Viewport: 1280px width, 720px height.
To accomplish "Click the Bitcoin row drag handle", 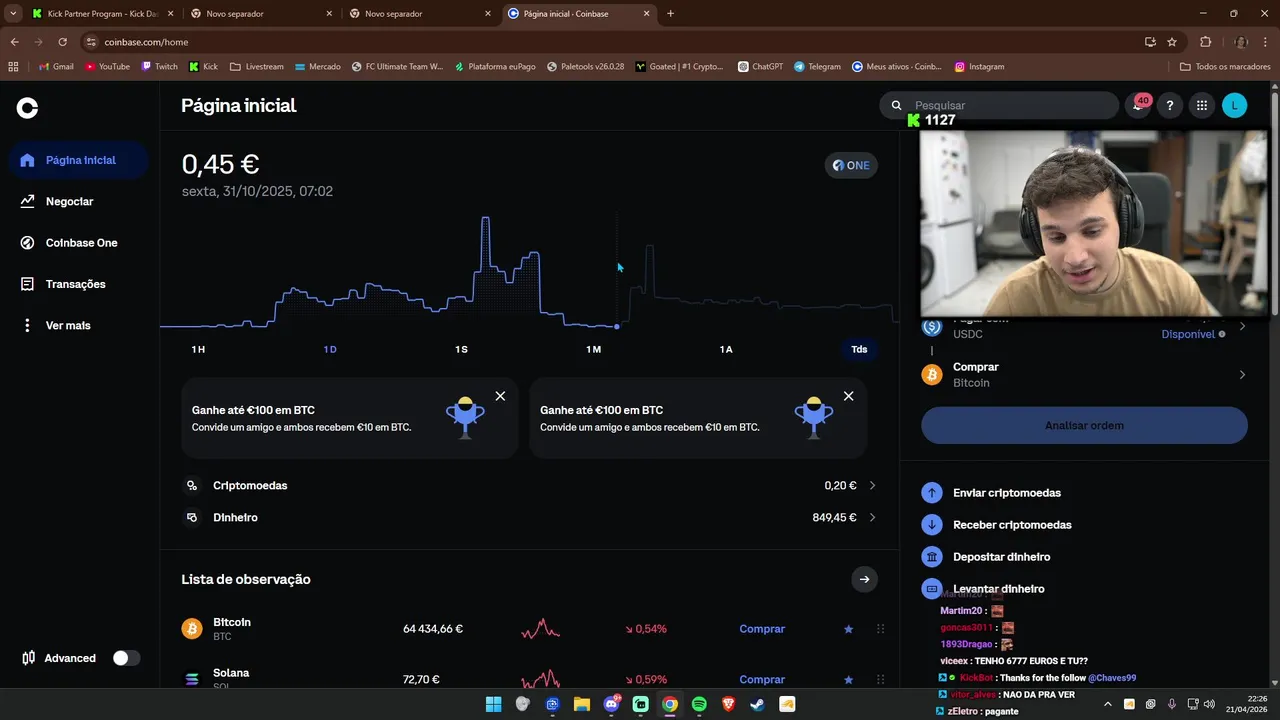I will tap(880, 629).
